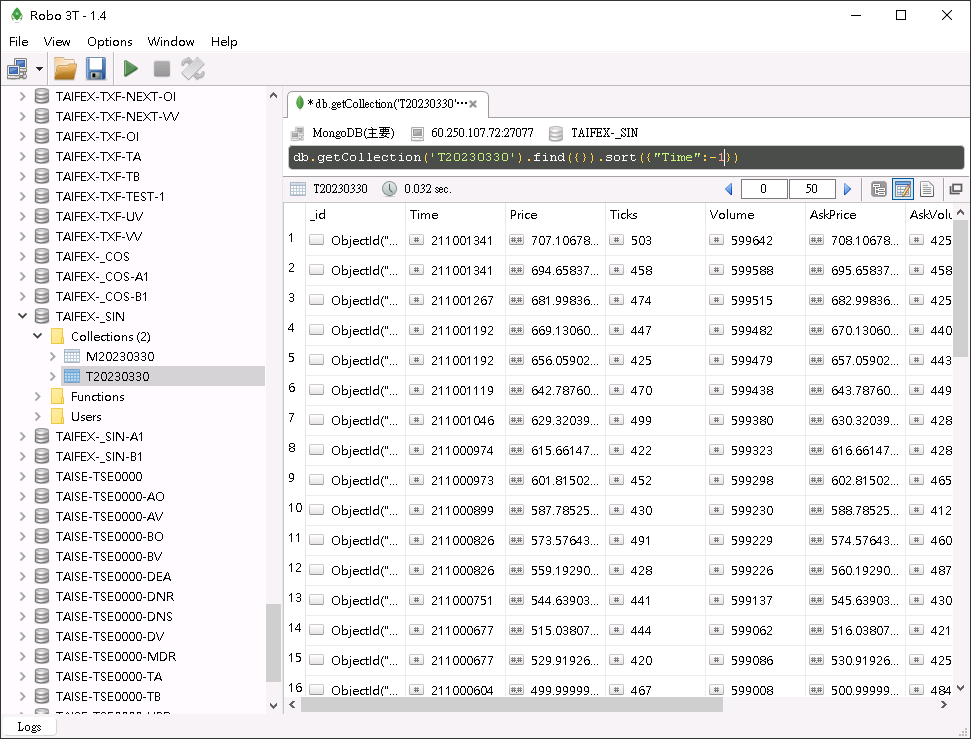Click the MongoDB connection icon in the query info bar

(x=298, y=133)
